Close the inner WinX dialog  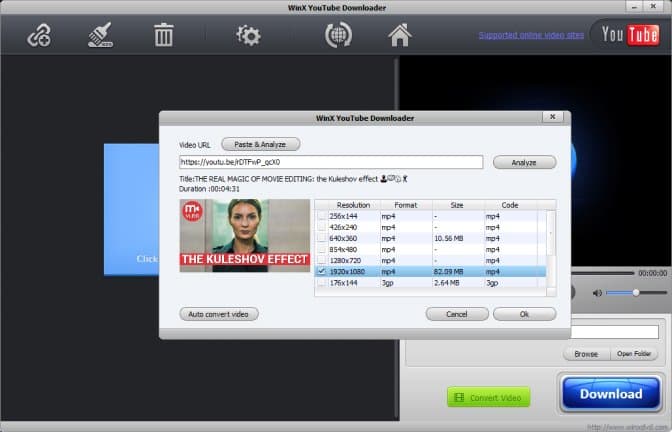[x=553, y=117]
